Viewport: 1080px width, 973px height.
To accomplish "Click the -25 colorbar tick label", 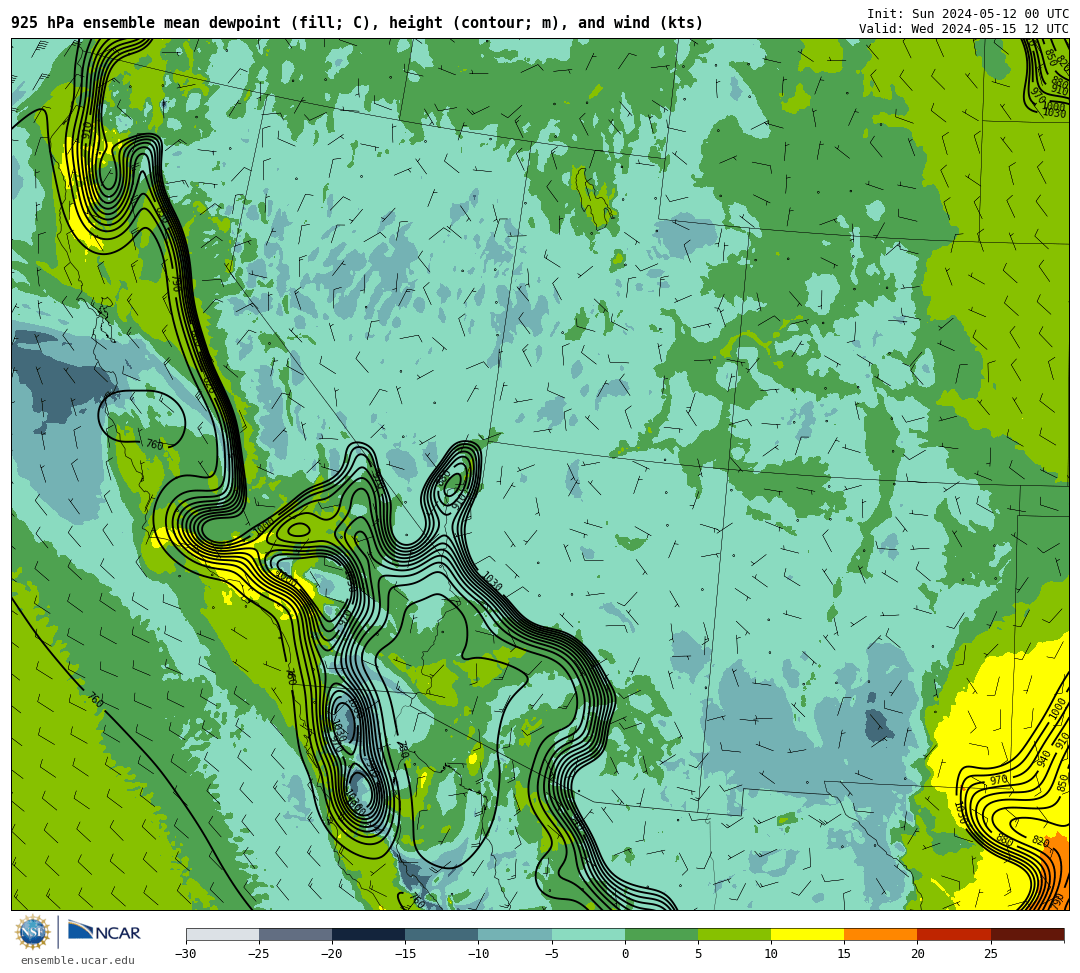I will click(259, 954).
